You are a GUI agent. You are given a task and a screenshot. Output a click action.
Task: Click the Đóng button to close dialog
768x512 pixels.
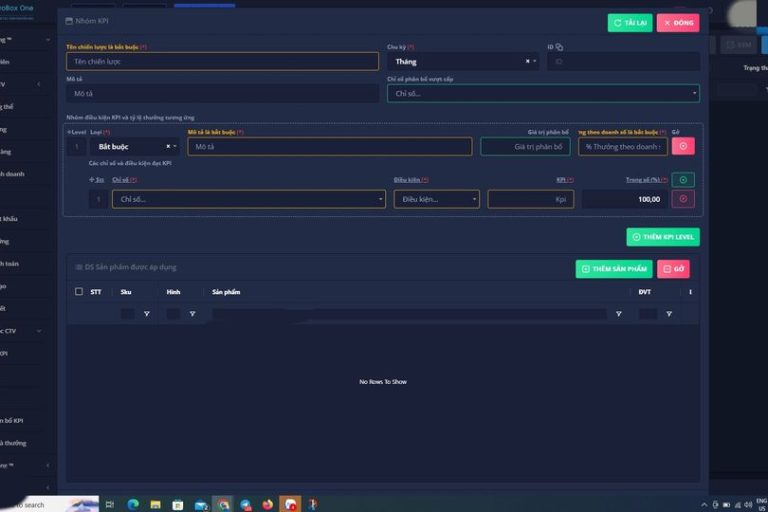pyautogui.click(x=678, y=23)
